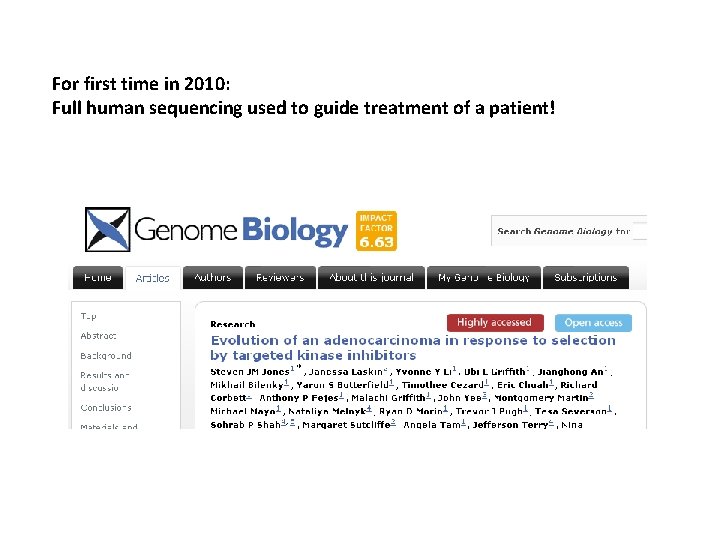Open the Authors tab
Screen dimensions: 720x540
coord(212,277)
